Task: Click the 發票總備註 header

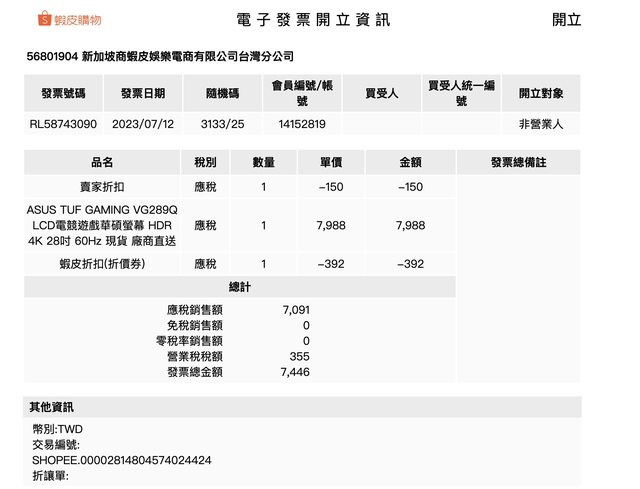Action: [x=518, y=162]
